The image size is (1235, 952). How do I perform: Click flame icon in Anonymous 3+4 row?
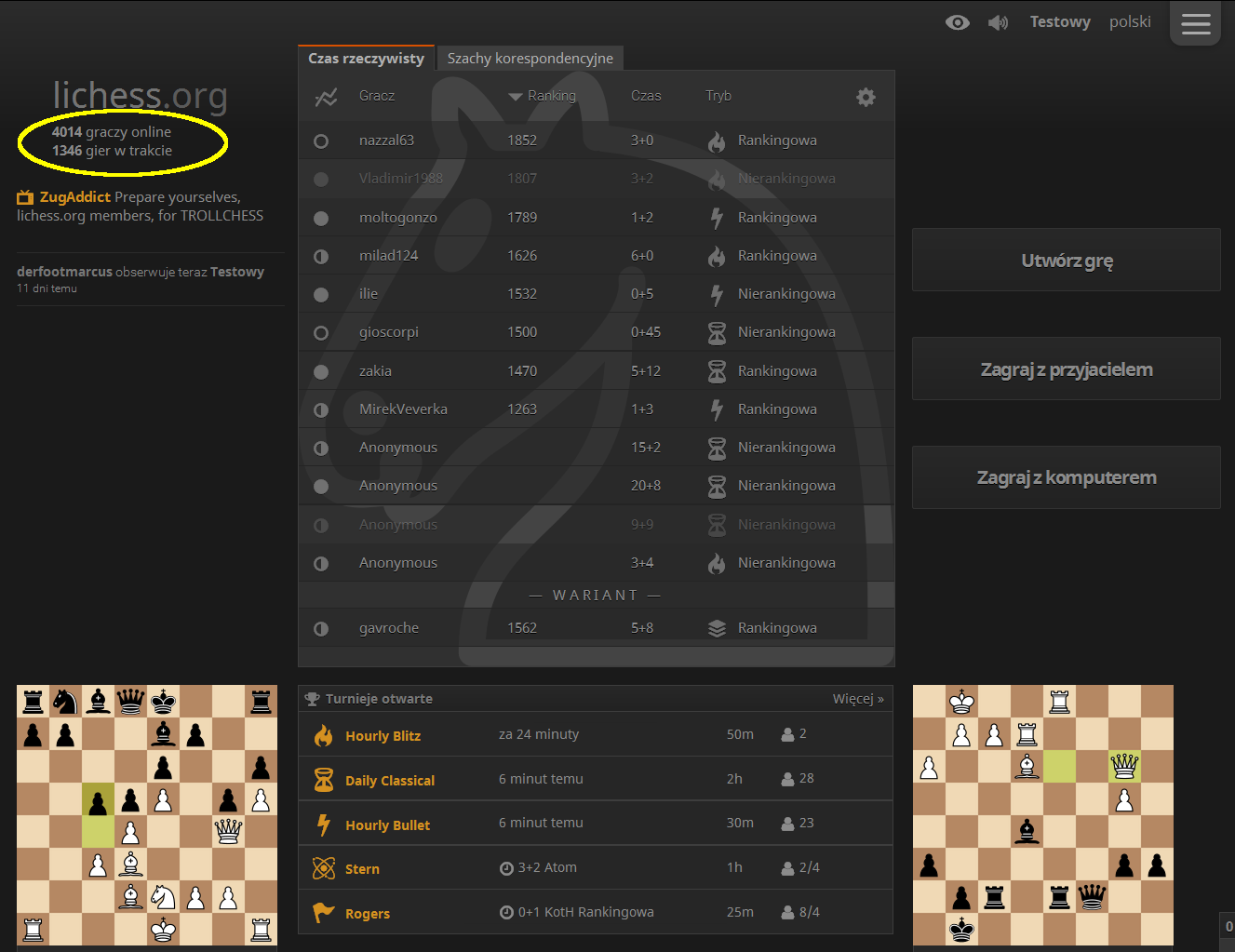point(717,563)
